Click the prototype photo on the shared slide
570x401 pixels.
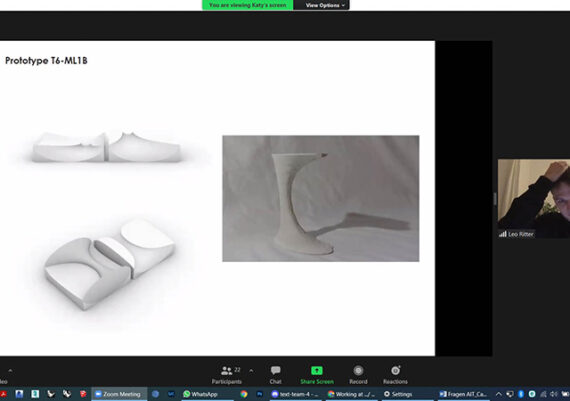(321, 199)
